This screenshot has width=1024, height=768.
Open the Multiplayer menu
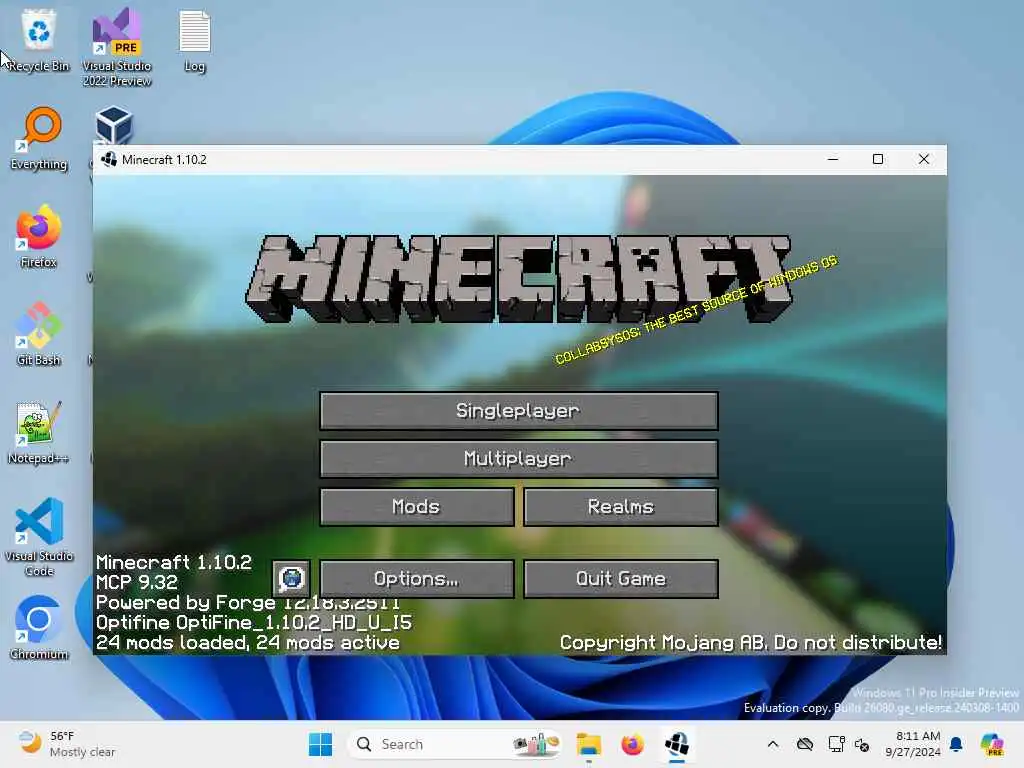click(x=519, y=458)
